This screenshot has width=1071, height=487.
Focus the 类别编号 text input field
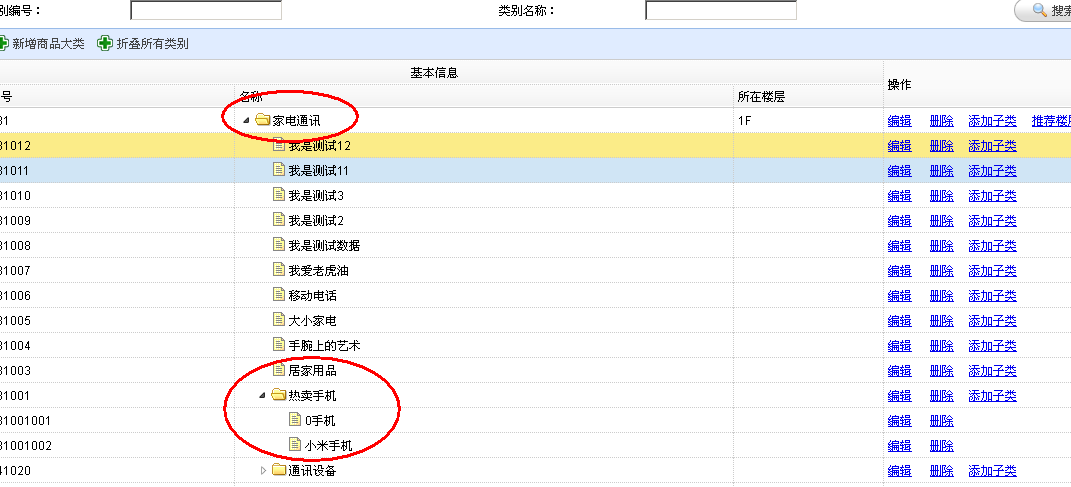206,11
